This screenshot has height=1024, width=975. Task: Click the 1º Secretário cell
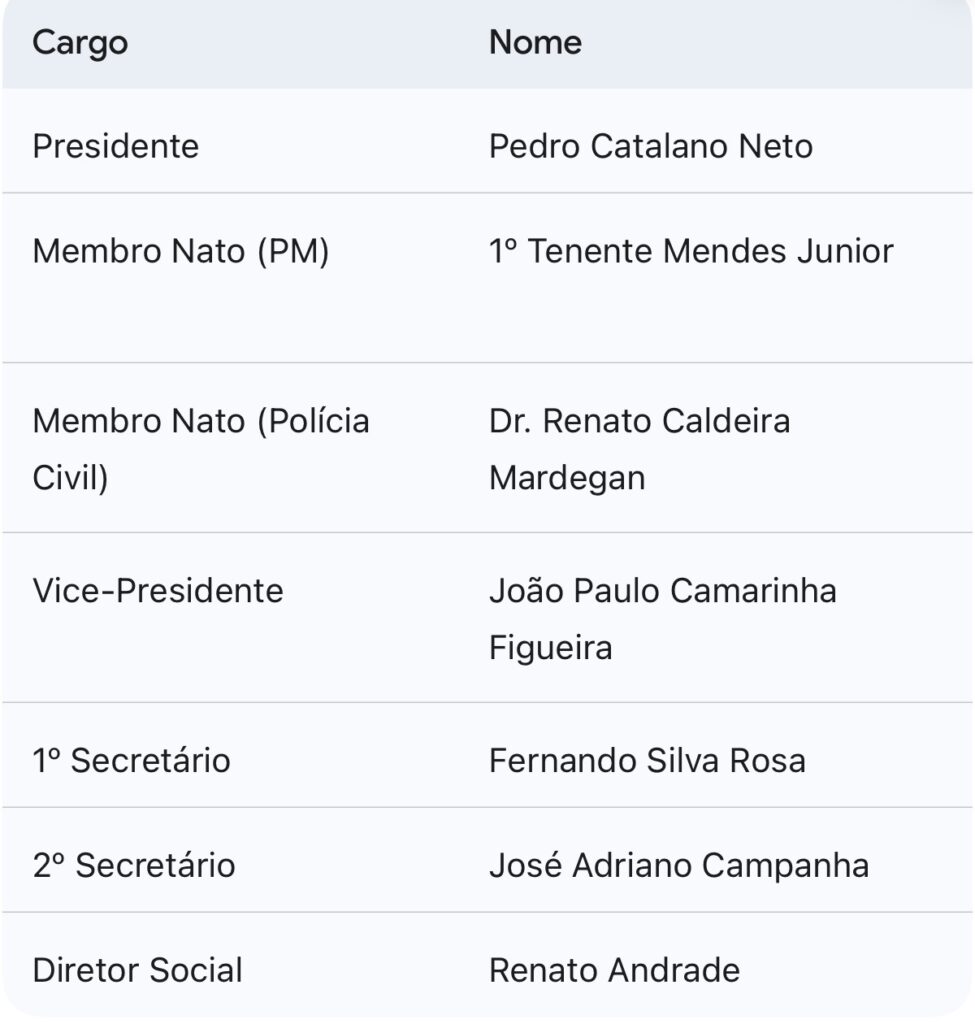point(131,761)
